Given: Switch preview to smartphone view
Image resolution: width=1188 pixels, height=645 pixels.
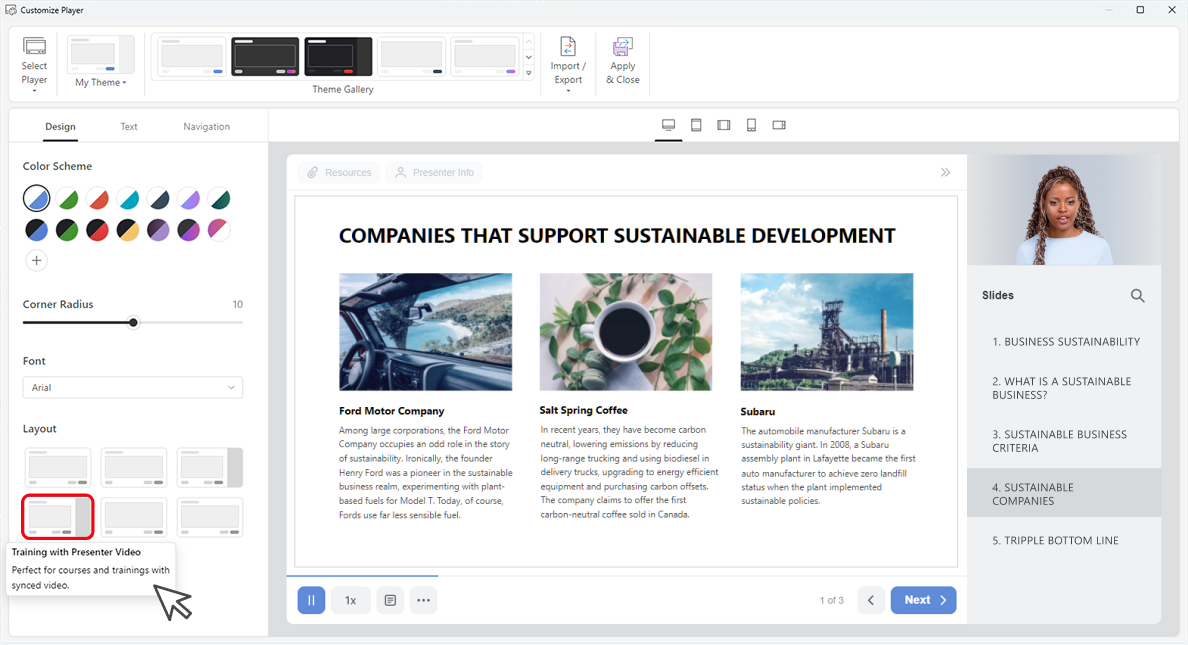Looking at the screenshot, I should pyautogui.click(x=751, y=125).
